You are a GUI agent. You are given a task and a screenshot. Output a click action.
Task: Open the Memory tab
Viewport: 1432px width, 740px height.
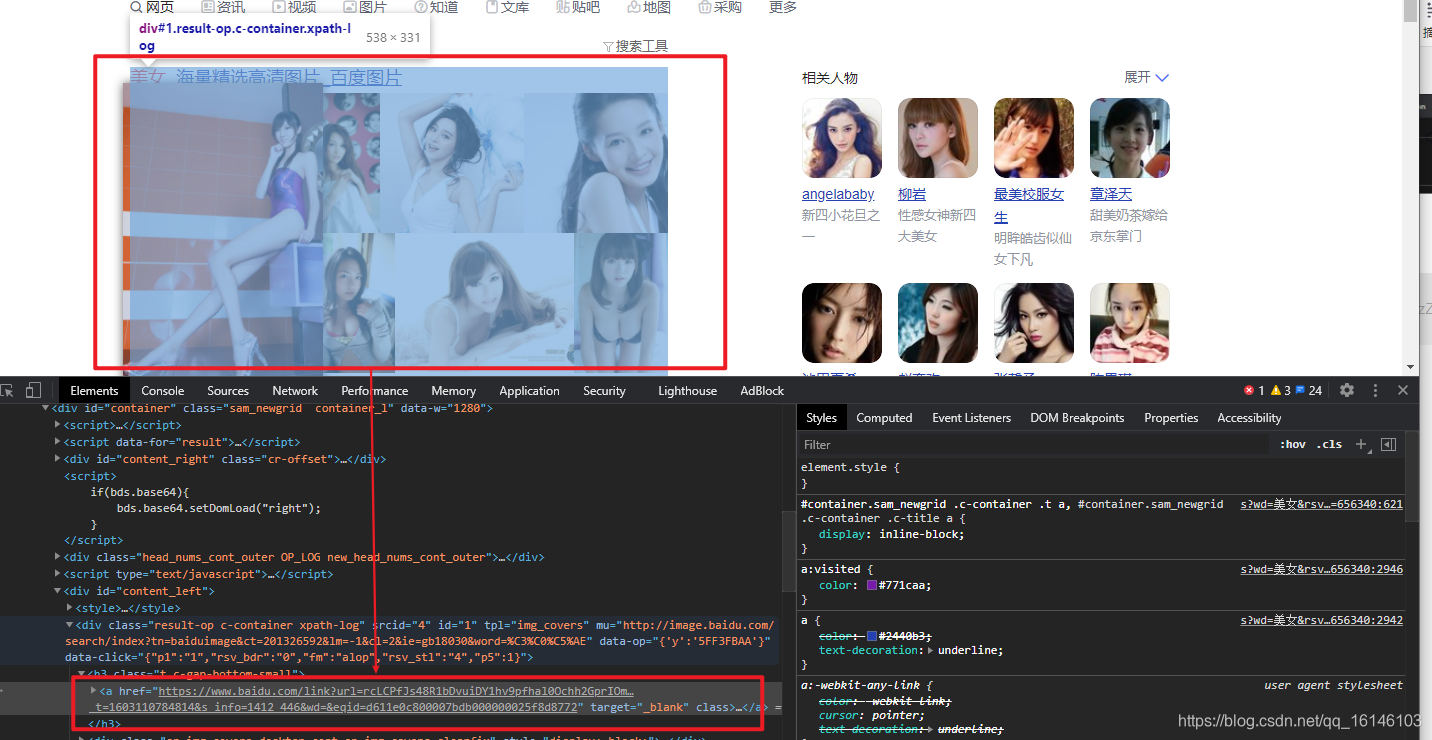pyautogui.click(x=453, y=391)
